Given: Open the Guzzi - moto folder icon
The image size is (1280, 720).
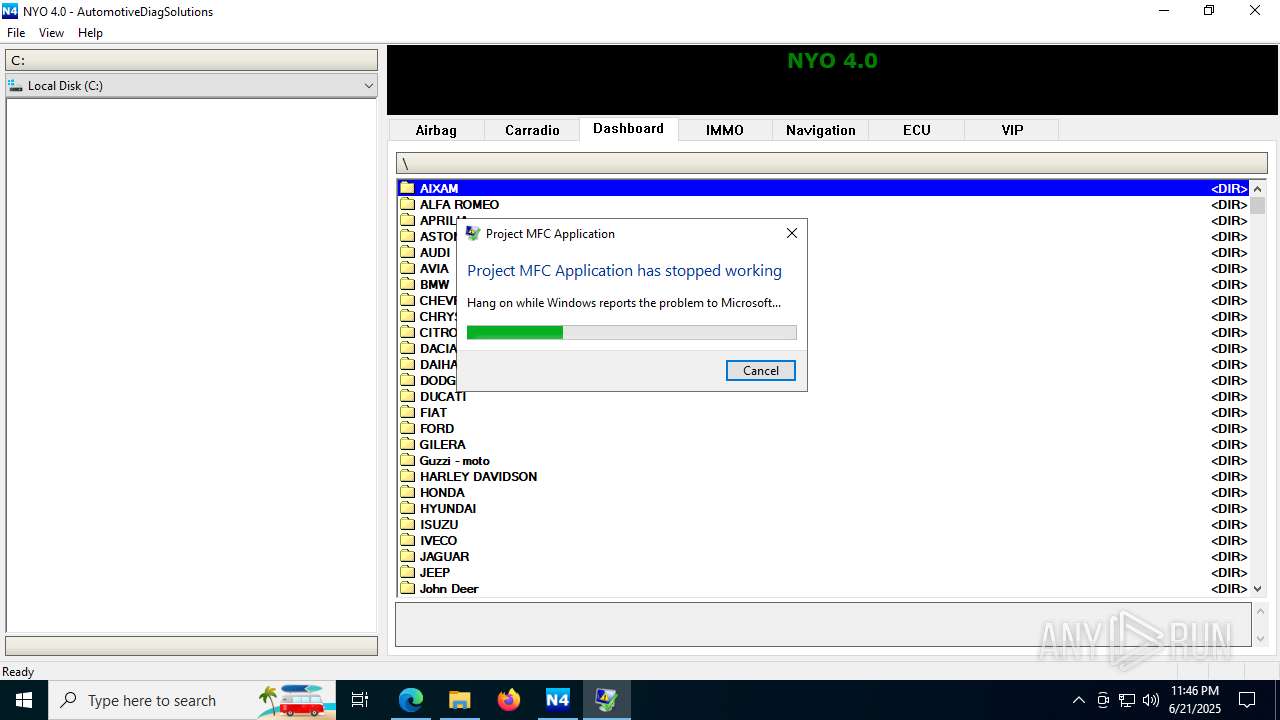Looking at the screenshot, I should pos(407,460).
